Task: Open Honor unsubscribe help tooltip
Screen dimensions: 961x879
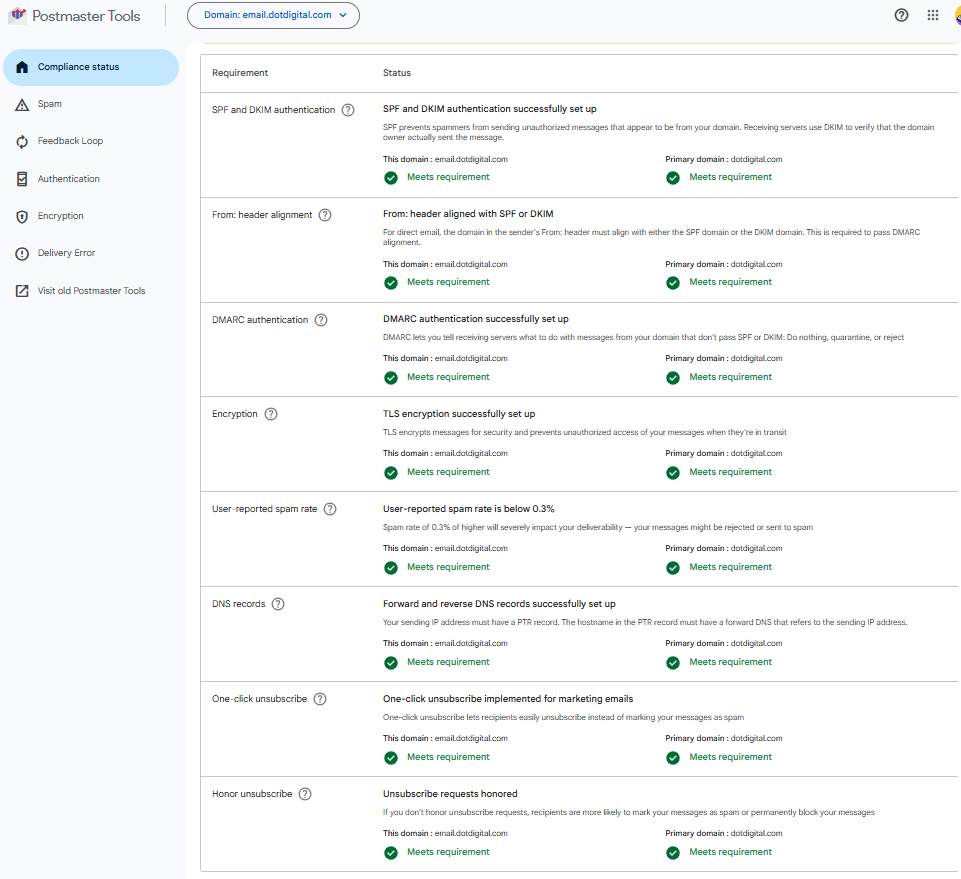Action: tap(304, 793)
